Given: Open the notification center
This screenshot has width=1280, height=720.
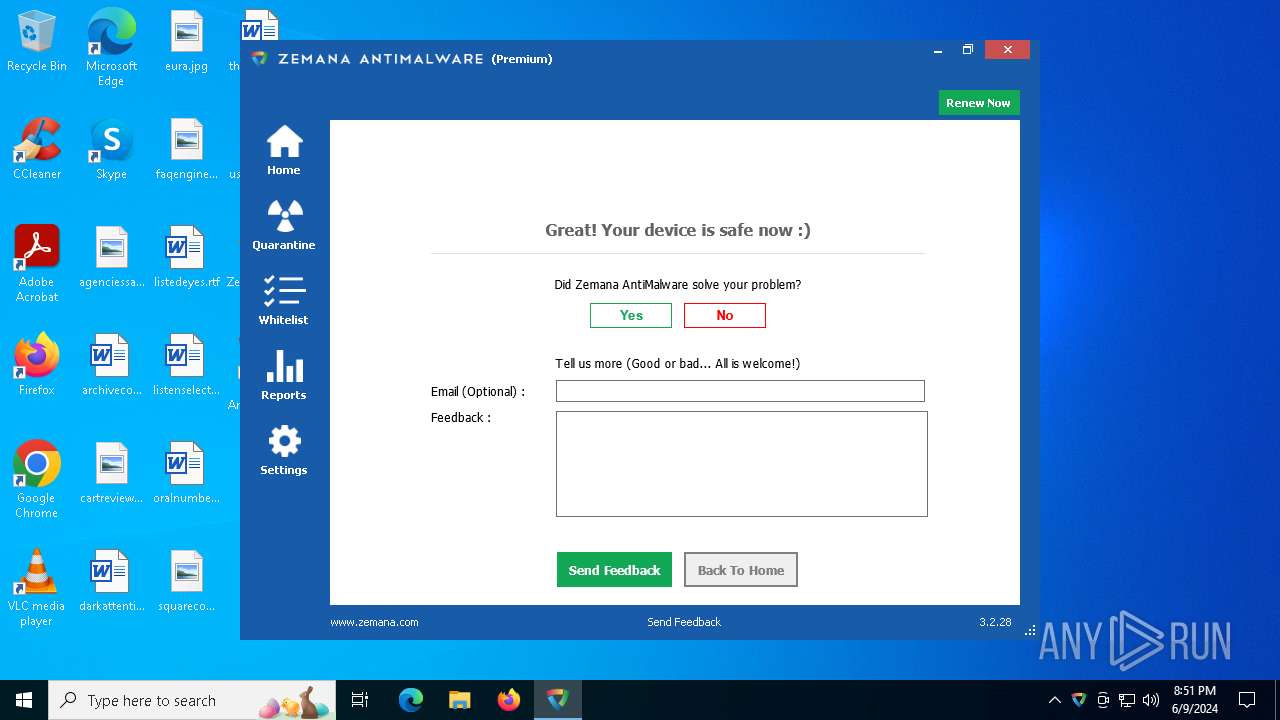Looking at the screenshot, I should click(1247, 700).
